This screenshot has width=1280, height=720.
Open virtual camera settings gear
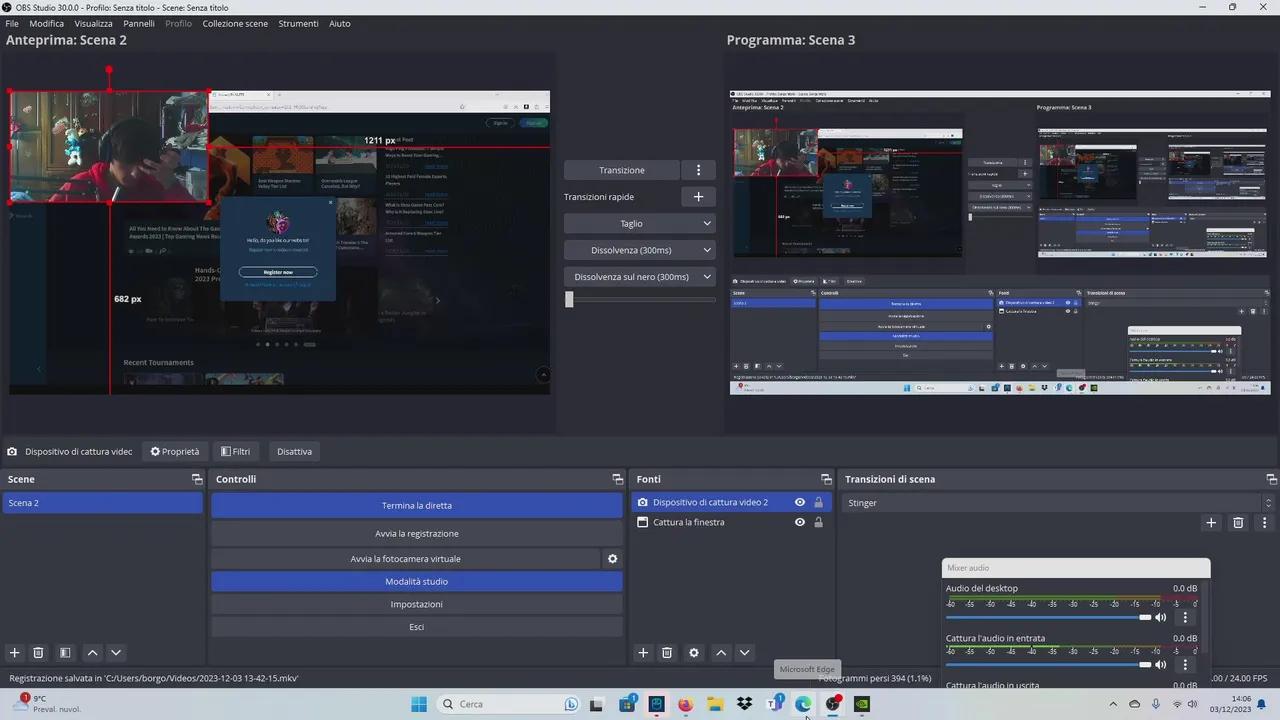[x=613, y=559]
